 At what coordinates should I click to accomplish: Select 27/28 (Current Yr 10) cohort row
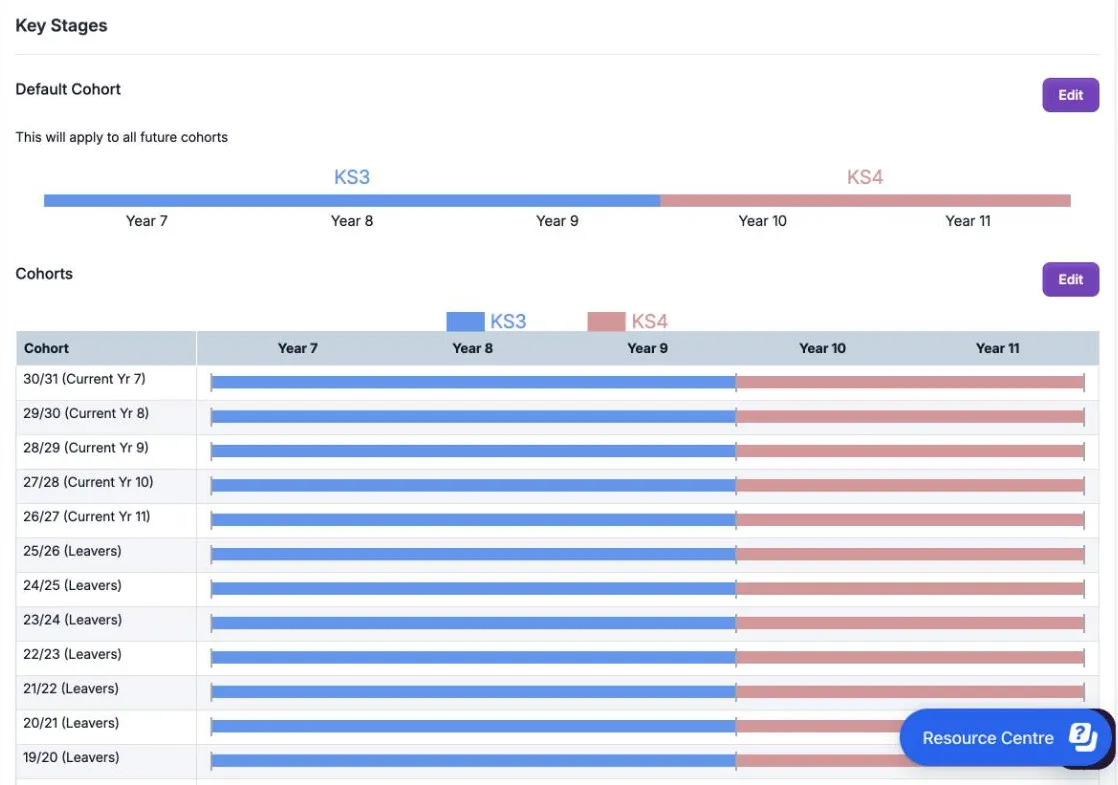(x=557, y=486)
